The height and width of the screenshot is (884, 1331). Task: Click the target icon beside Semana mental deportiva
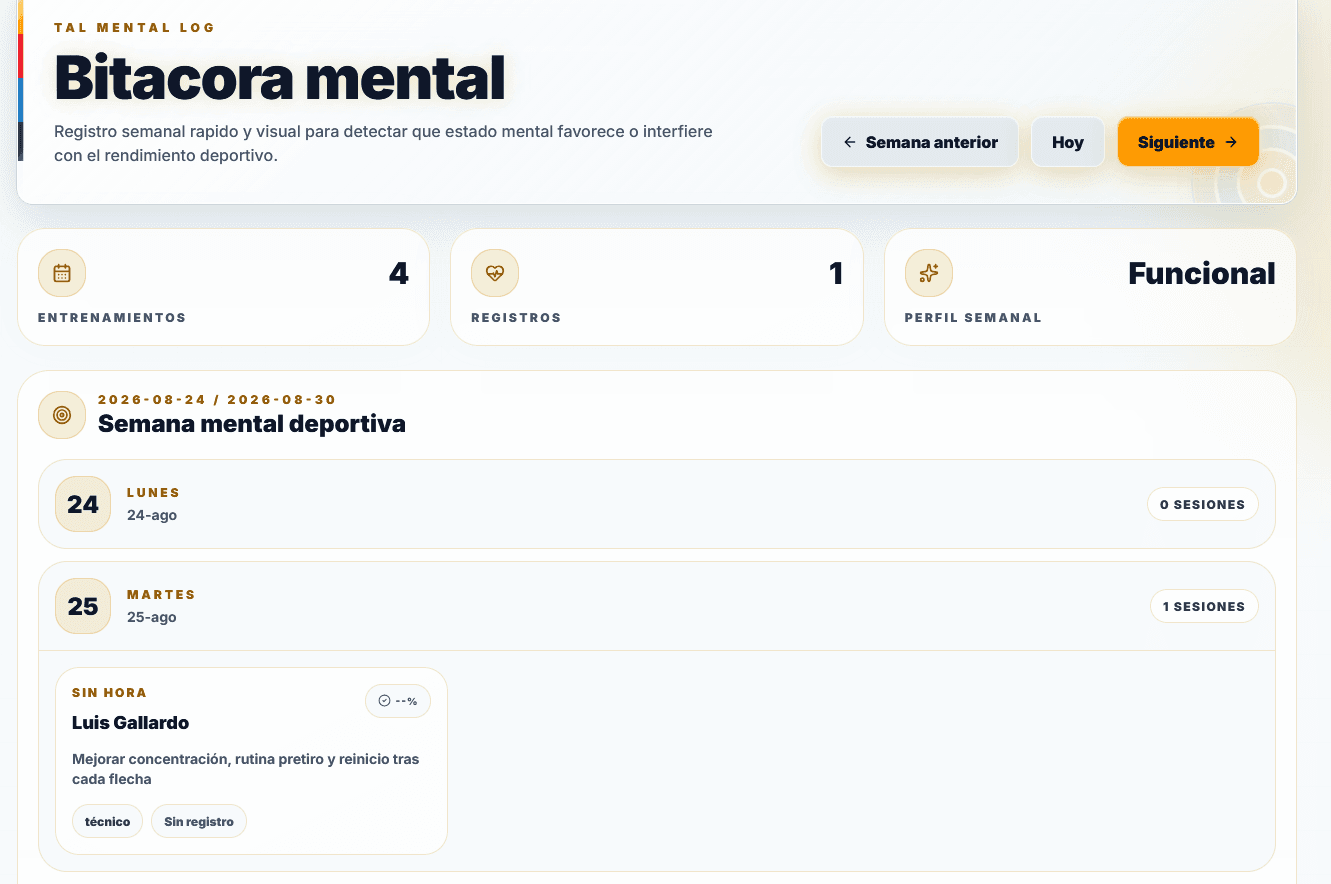coord(62,415)
